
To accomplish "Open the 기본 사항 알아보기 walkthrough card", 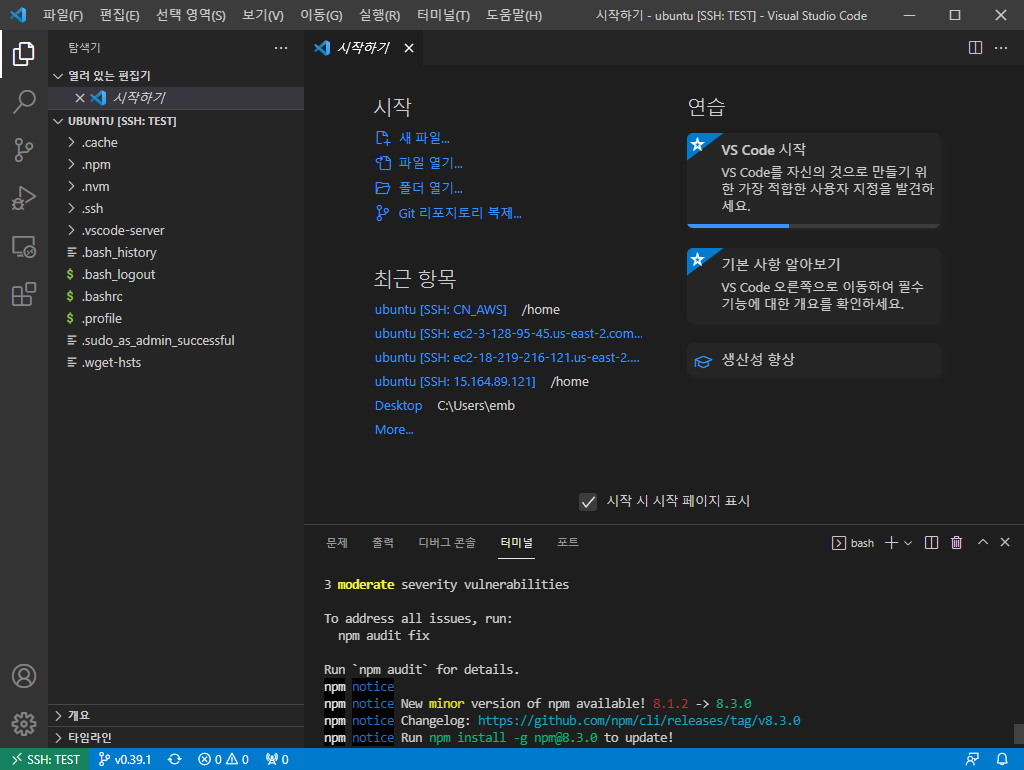I will tap(813, 285).
